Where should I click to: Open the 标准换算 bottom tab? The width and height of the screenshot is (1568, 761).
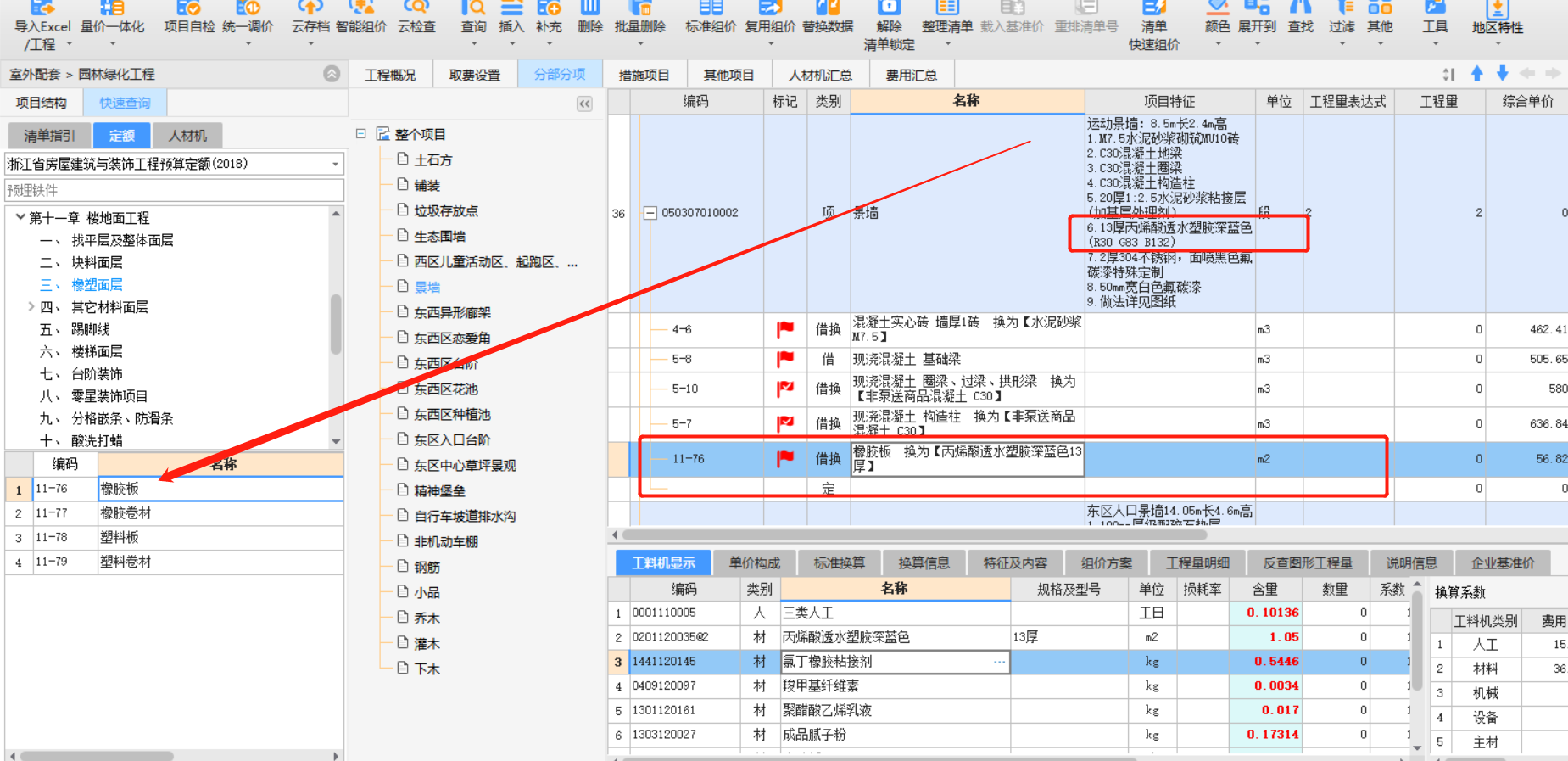coord(840,562)
